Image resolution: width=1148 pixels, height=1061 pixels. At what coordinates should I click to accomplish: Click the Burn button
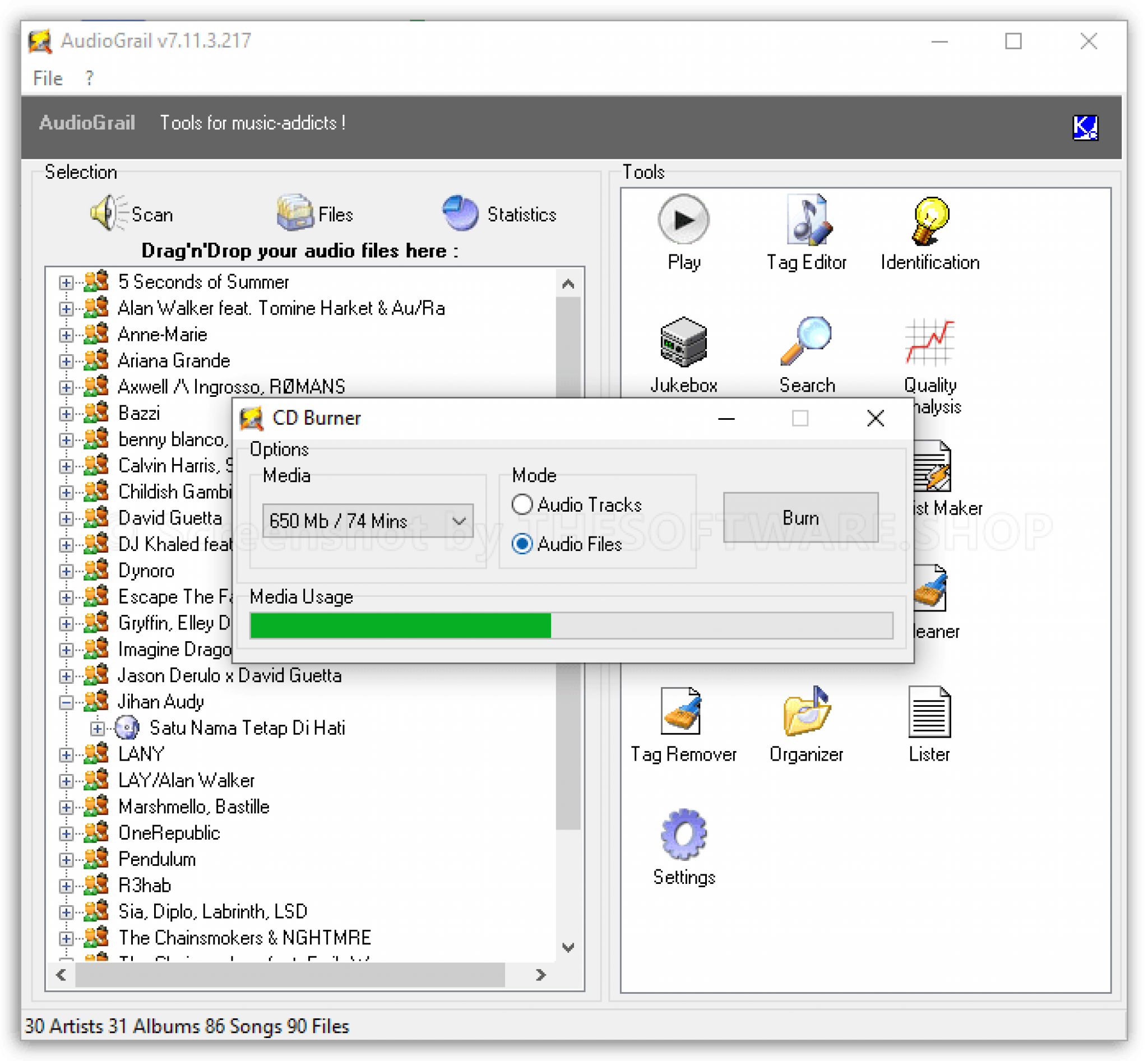pyautogui.click(x=801, y=518)
